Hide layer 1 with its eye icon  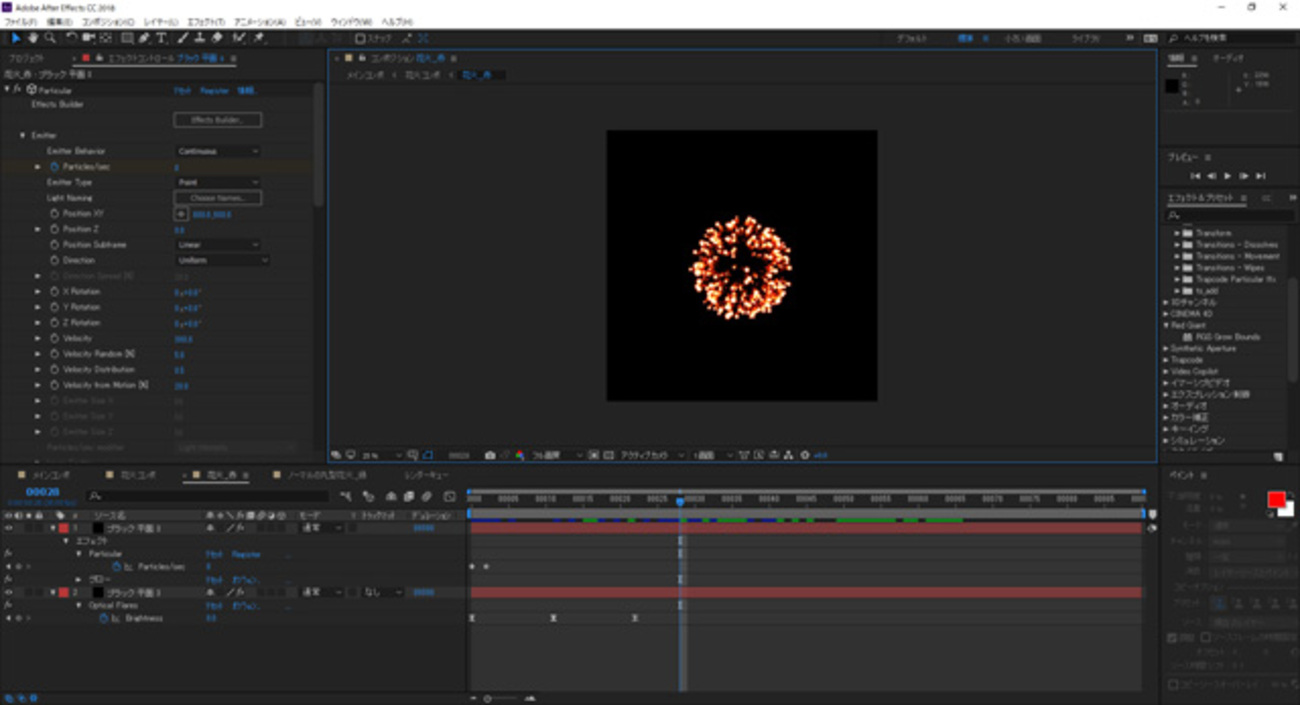tap(8, 528)
